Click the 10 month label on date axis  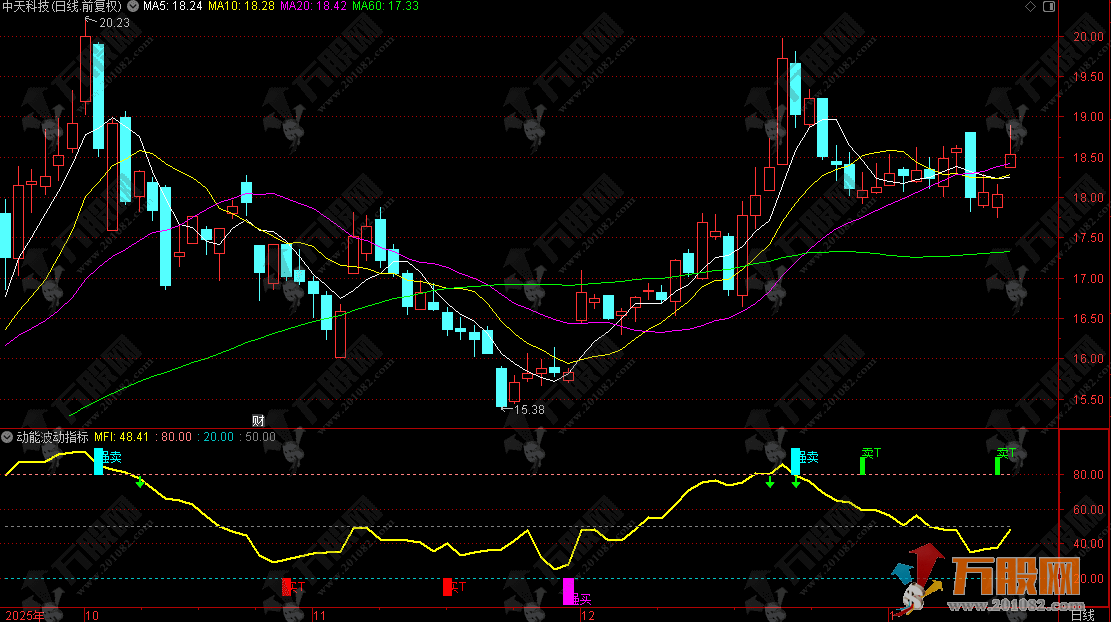[92, 615]
